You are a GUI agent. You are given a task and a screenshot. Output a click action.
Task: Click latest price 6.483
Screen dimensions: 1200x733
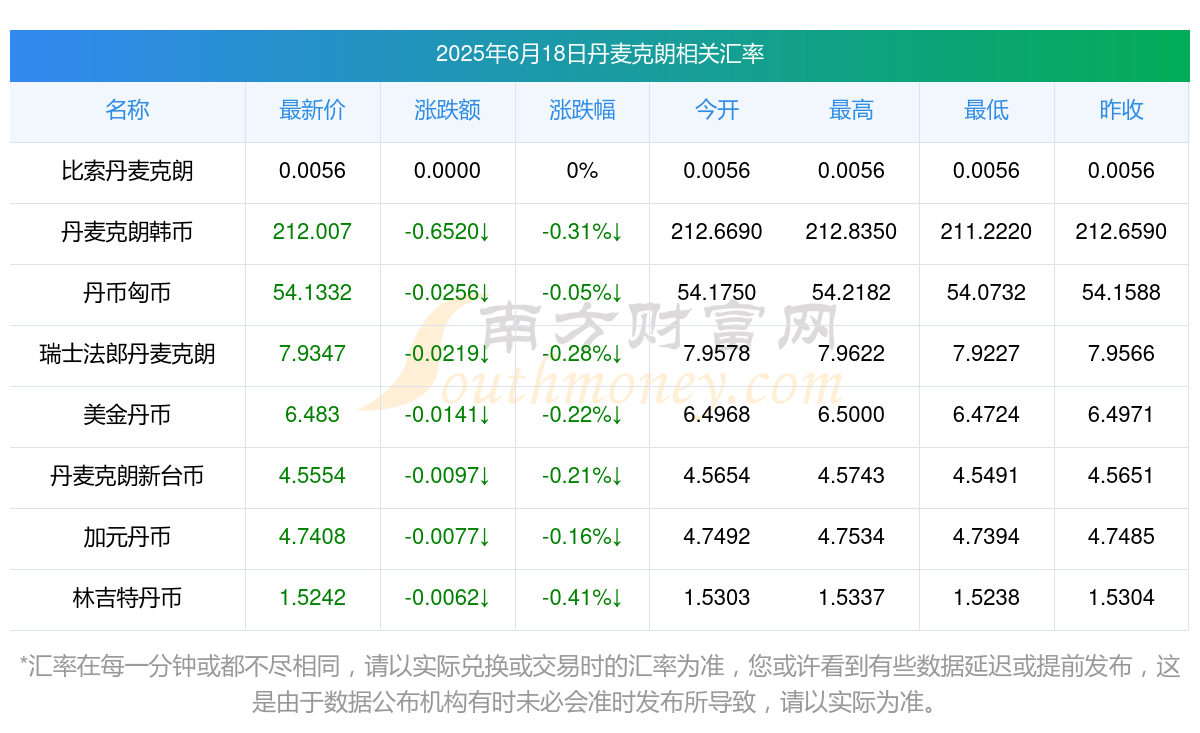tap(312, 415)
